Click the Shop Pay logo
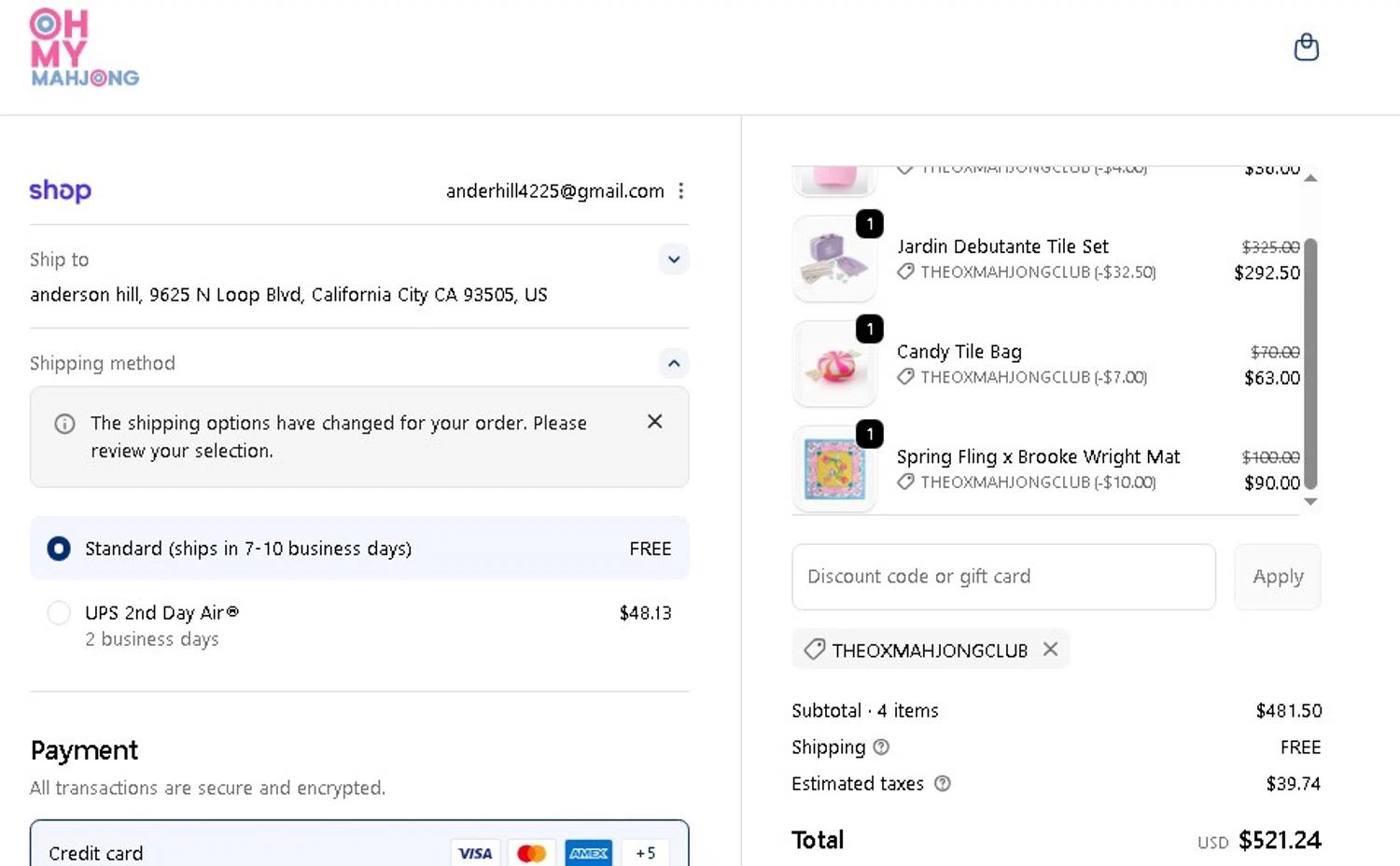 (x=61, y=190)
